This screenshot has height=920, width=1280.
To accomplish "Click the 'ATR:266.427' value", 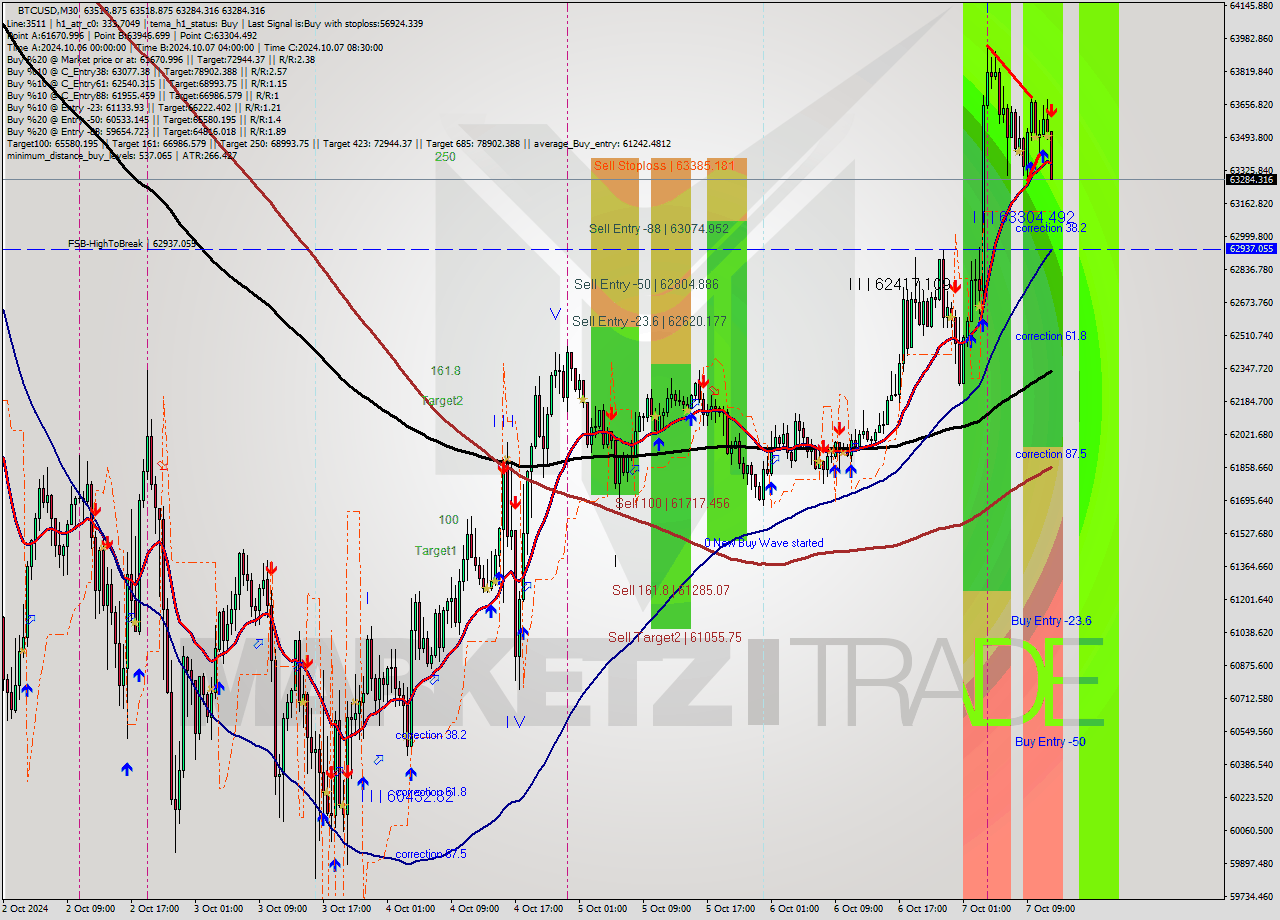I will point(209,156).
